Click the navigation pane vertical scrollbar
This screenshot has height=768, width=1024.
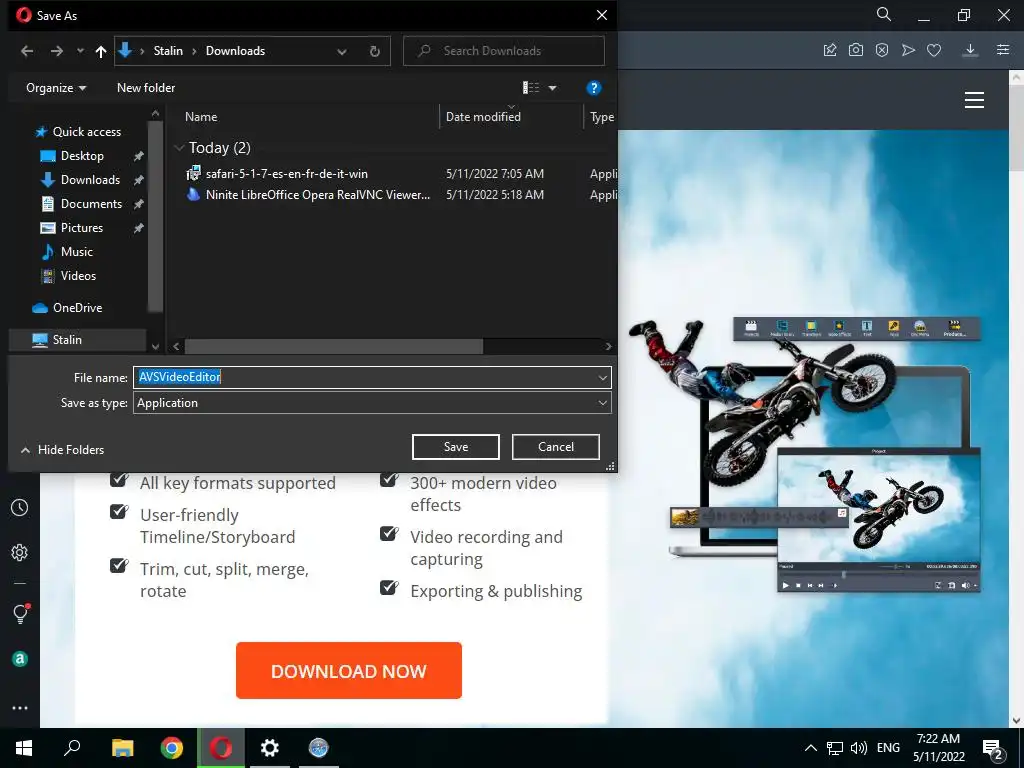point(155,216)
